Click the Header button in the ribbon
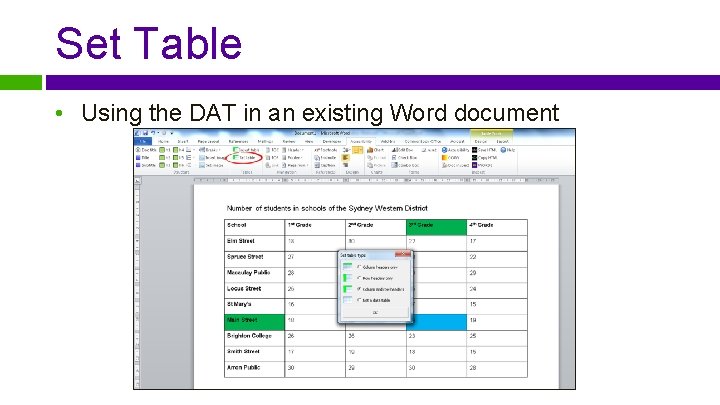720x405 pixels. 293,150
